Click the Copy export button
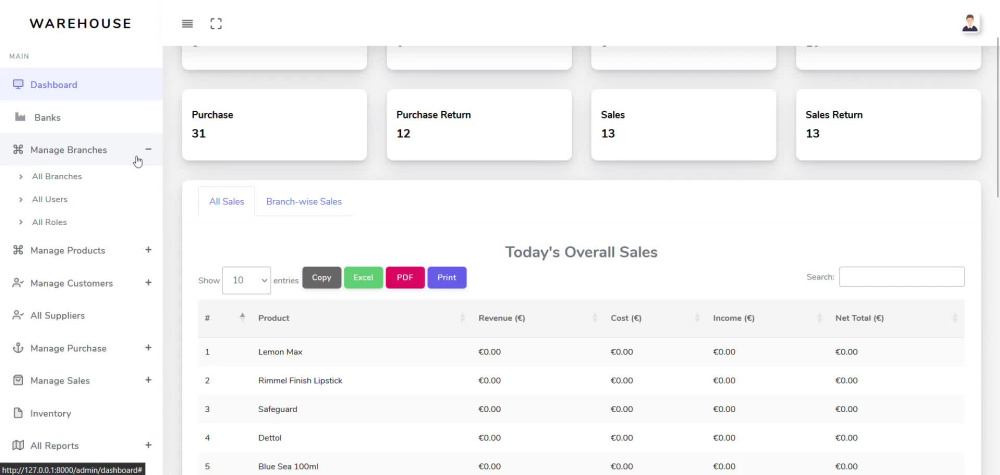 tap(321, 277)
